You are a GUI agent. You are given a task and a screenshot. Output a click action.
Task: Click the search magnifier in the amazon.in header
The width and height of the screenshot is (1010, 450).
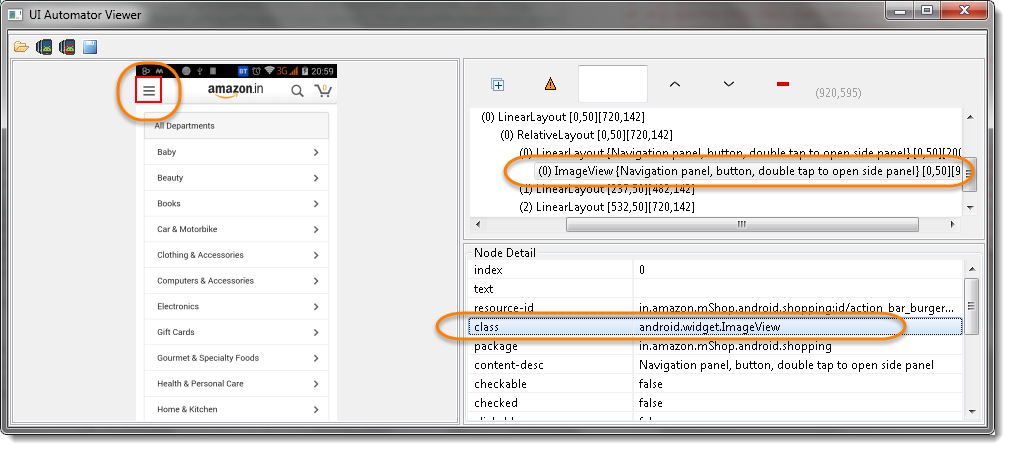[297, 91]
